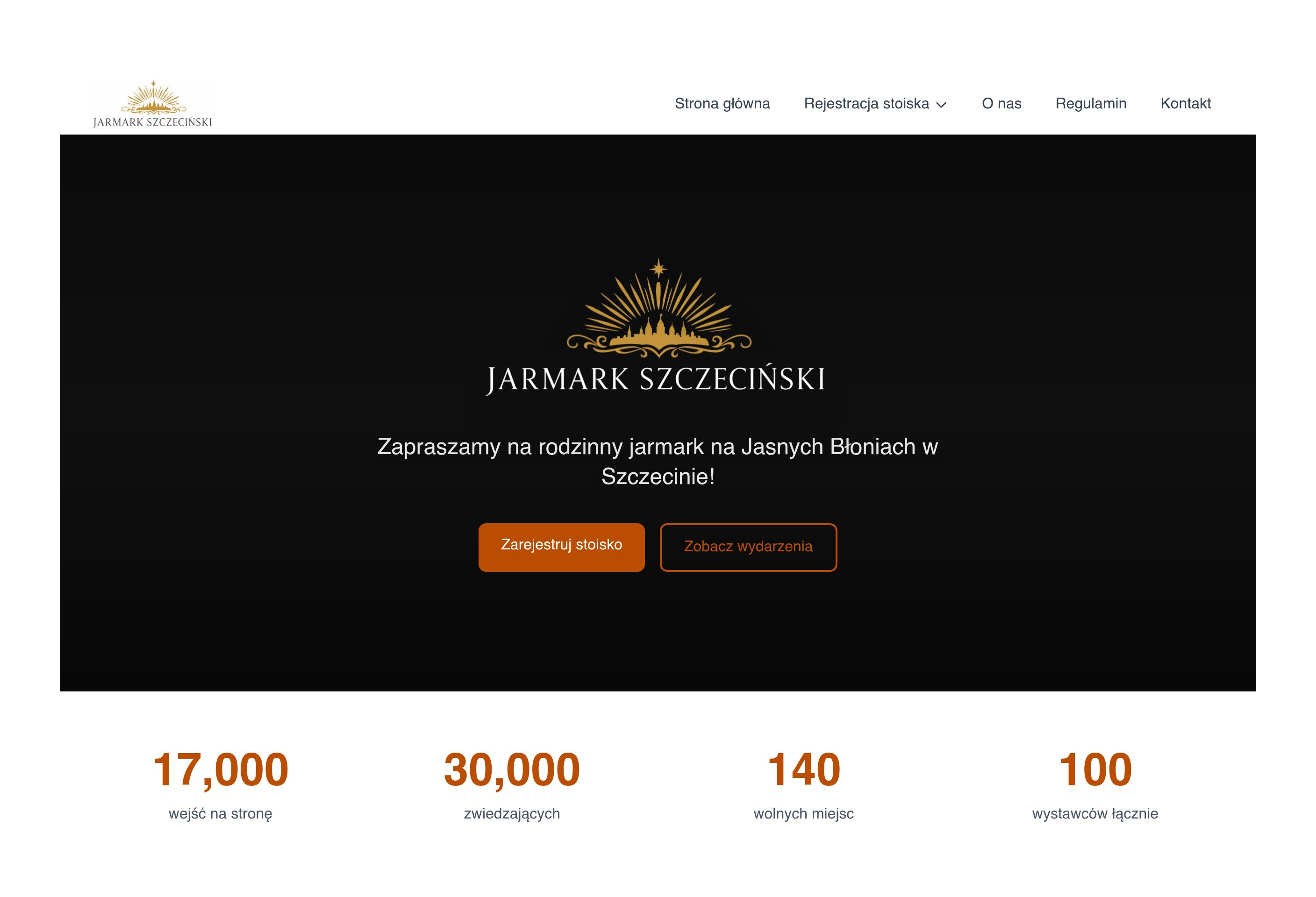Image resolution: width=1316 pixels, height=897 pixels.
Task: Click the wejść na stronę label
Action: pos(220,814)
